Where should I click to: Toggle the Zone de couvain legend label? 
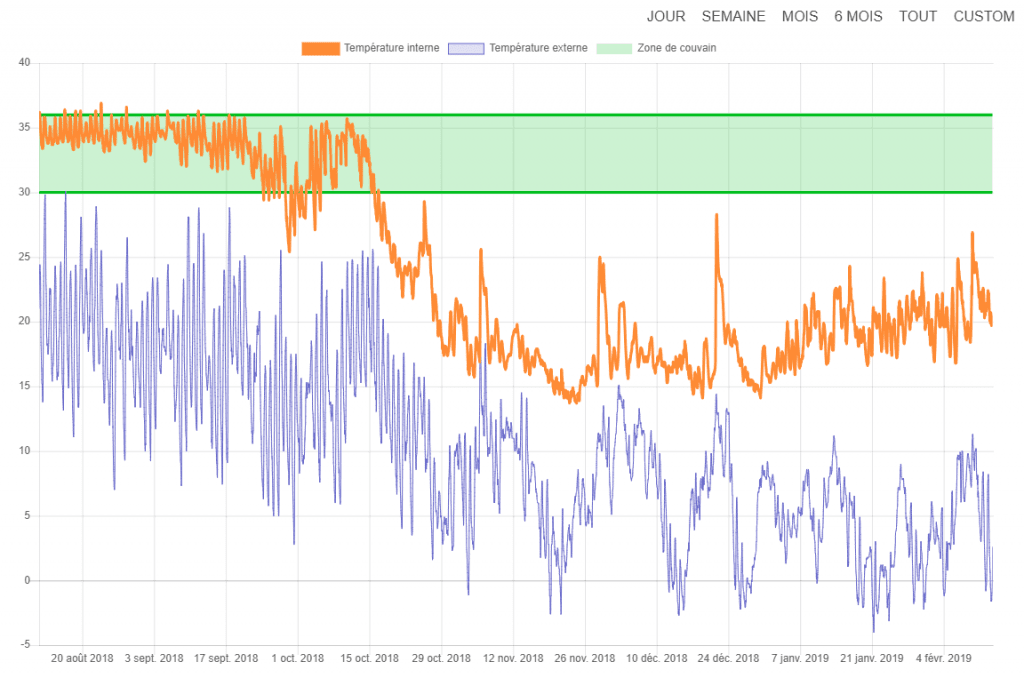(677, 48)
